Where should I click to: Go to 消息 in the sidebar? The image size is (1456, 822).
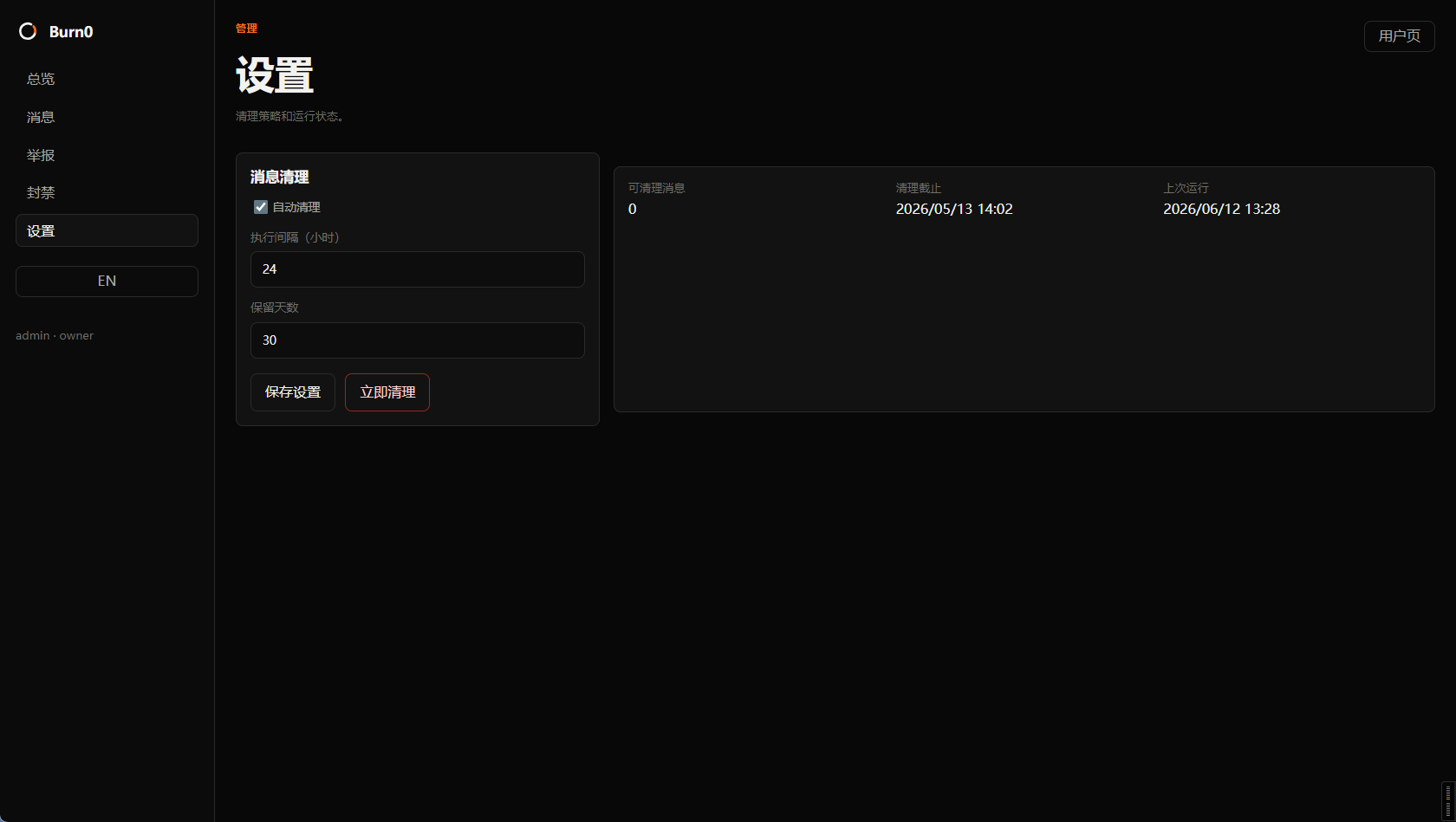click(x=107, y=117)
